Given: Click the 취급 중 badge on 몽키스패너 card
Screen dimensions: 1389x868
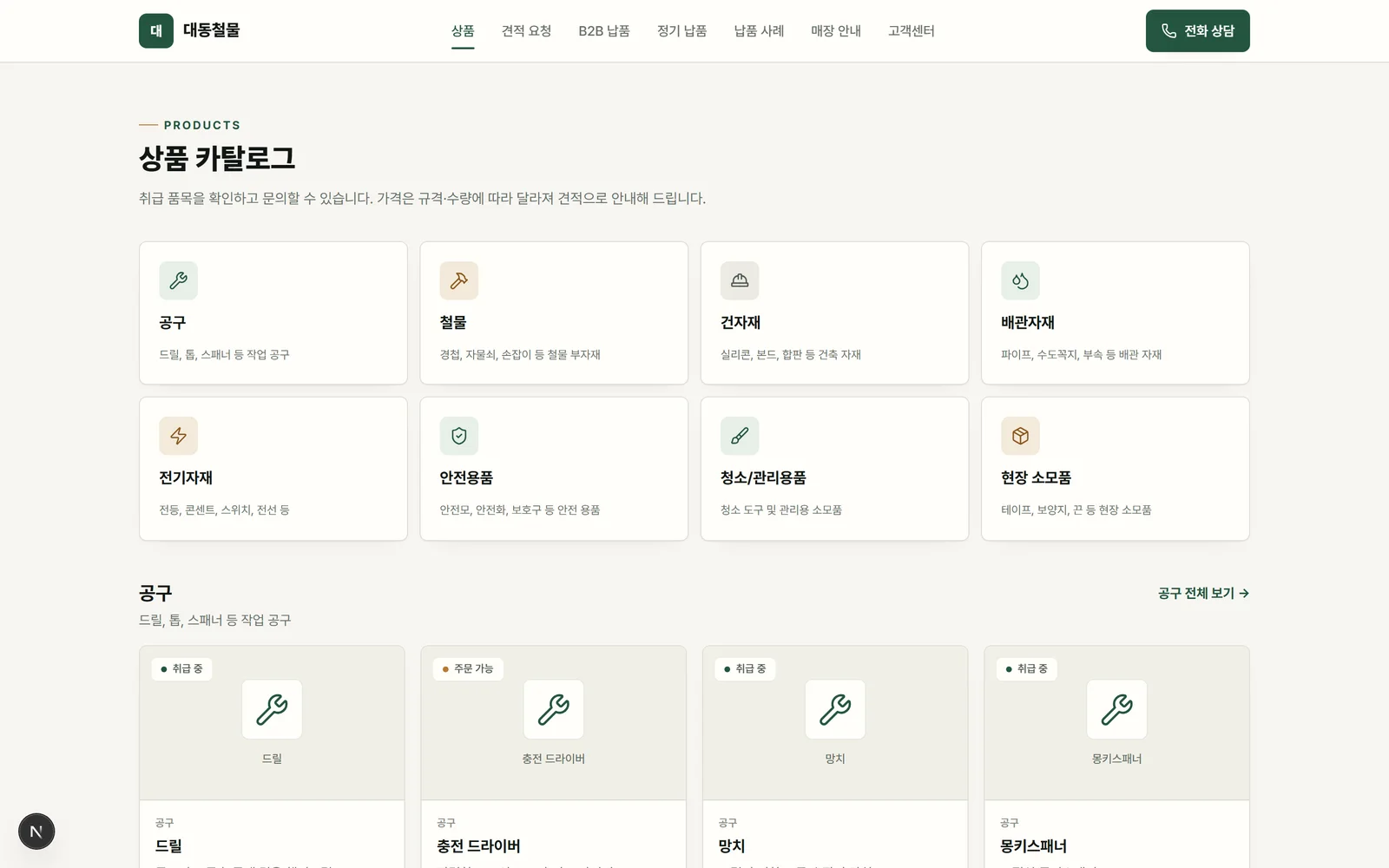Looking at the screenshot, I should [1027, 668].
